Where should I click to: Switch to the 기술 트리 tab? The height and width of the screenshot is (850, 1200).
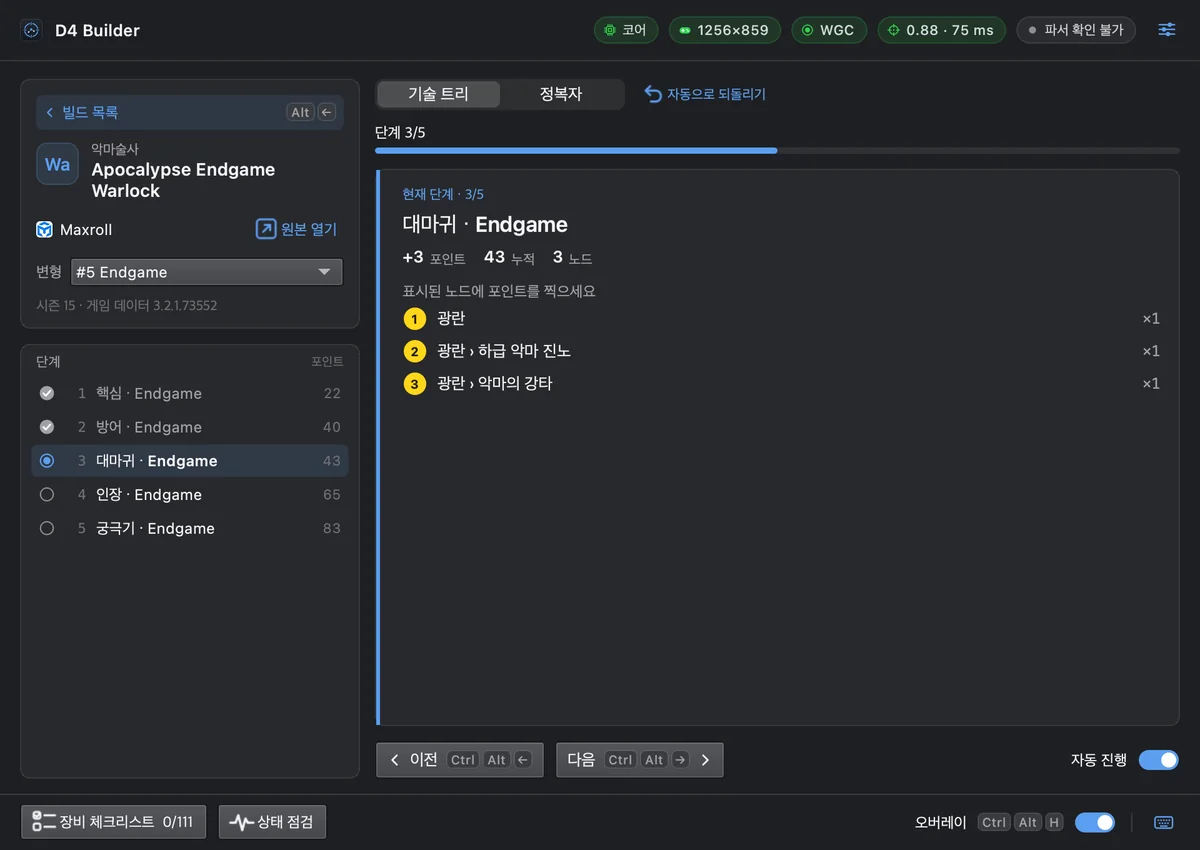point(438,94)
